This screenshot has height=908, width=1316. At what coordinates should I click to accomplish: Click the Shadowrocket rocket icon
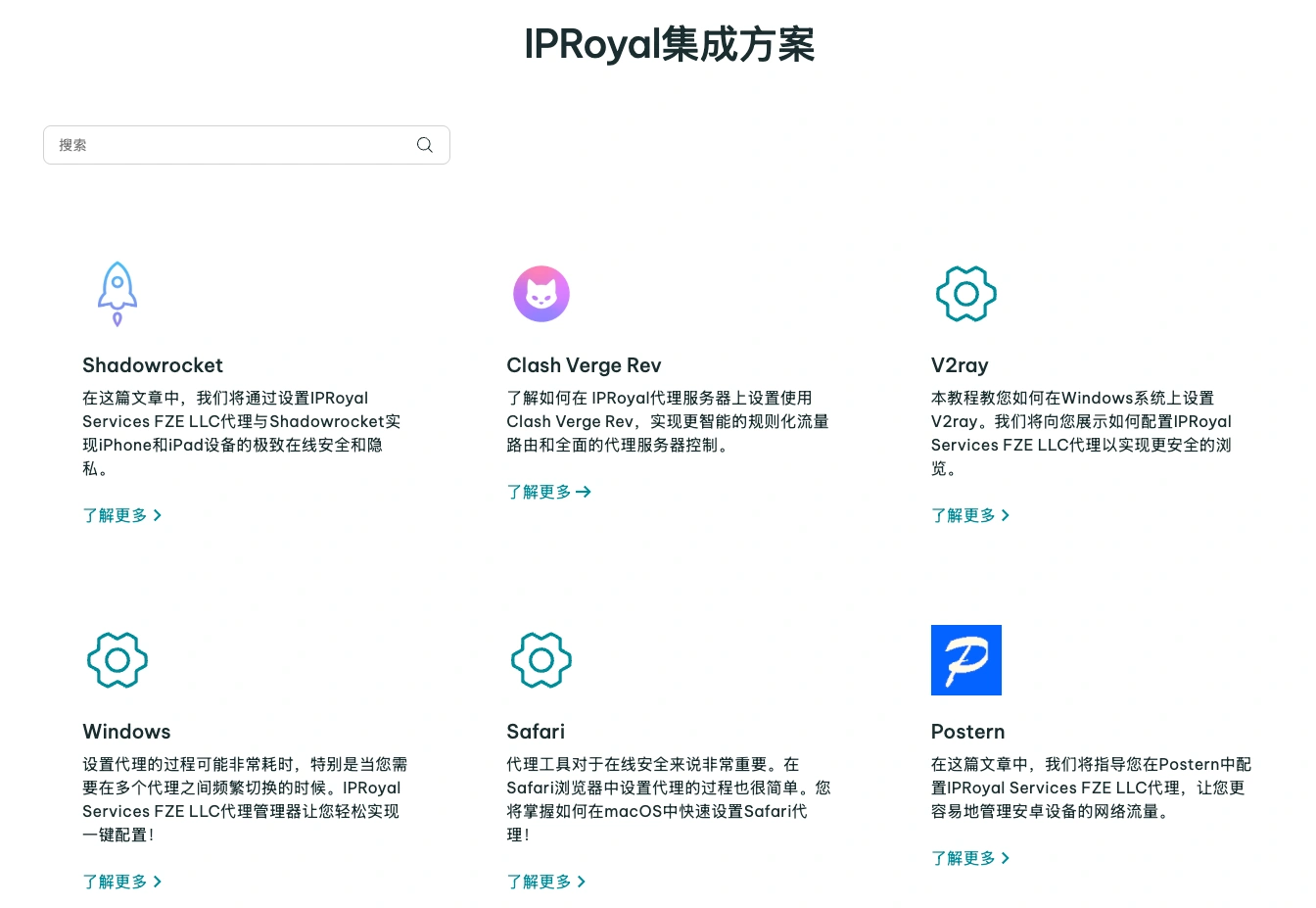pos(117,294)
